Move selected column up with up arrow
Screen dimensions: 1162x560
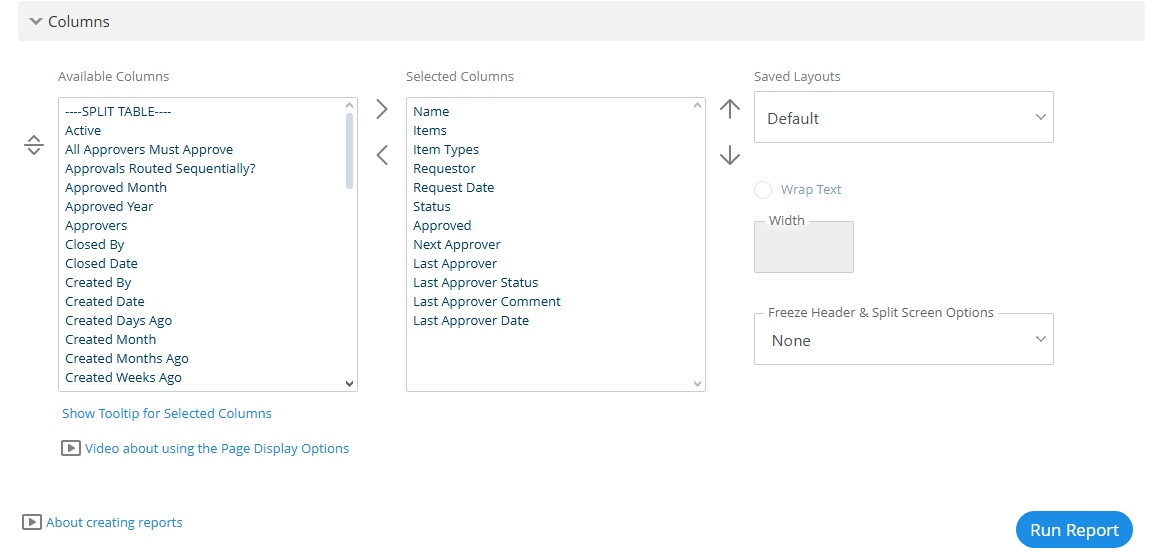[x=730, y=110]
